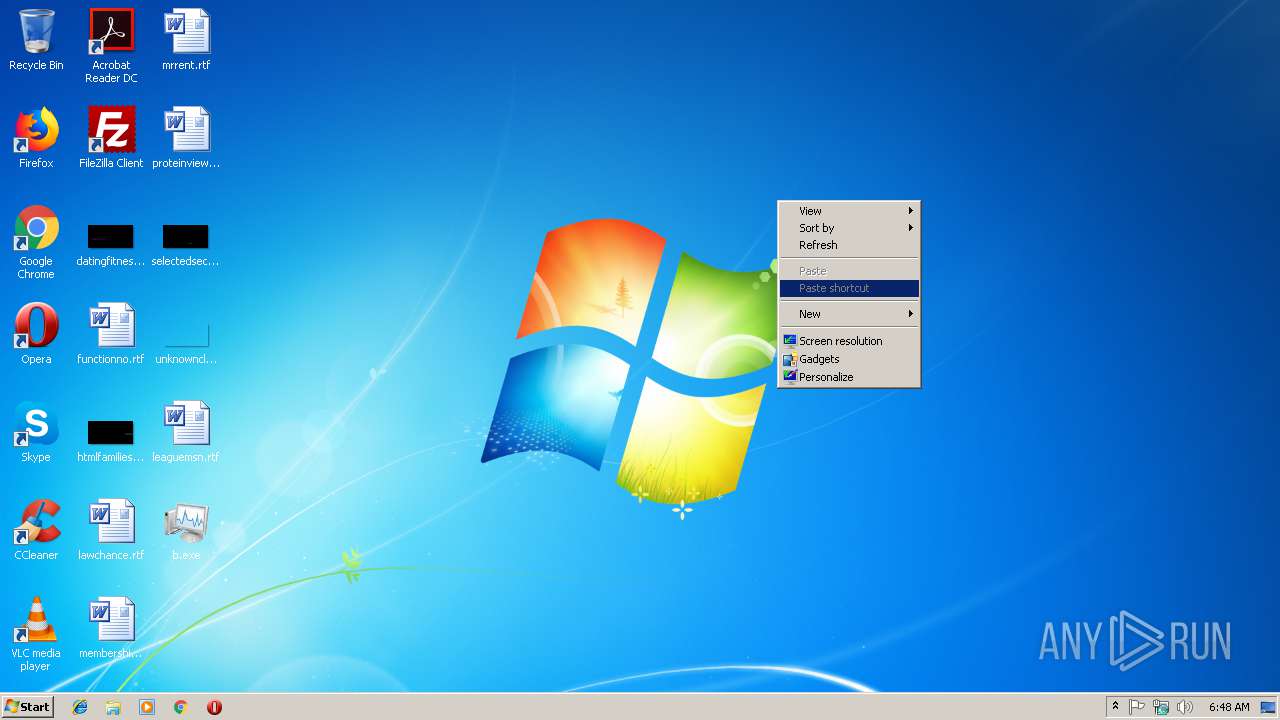Open the network status tray icon
This screenshot has height=720, width=1280.
coord(1161,707)
